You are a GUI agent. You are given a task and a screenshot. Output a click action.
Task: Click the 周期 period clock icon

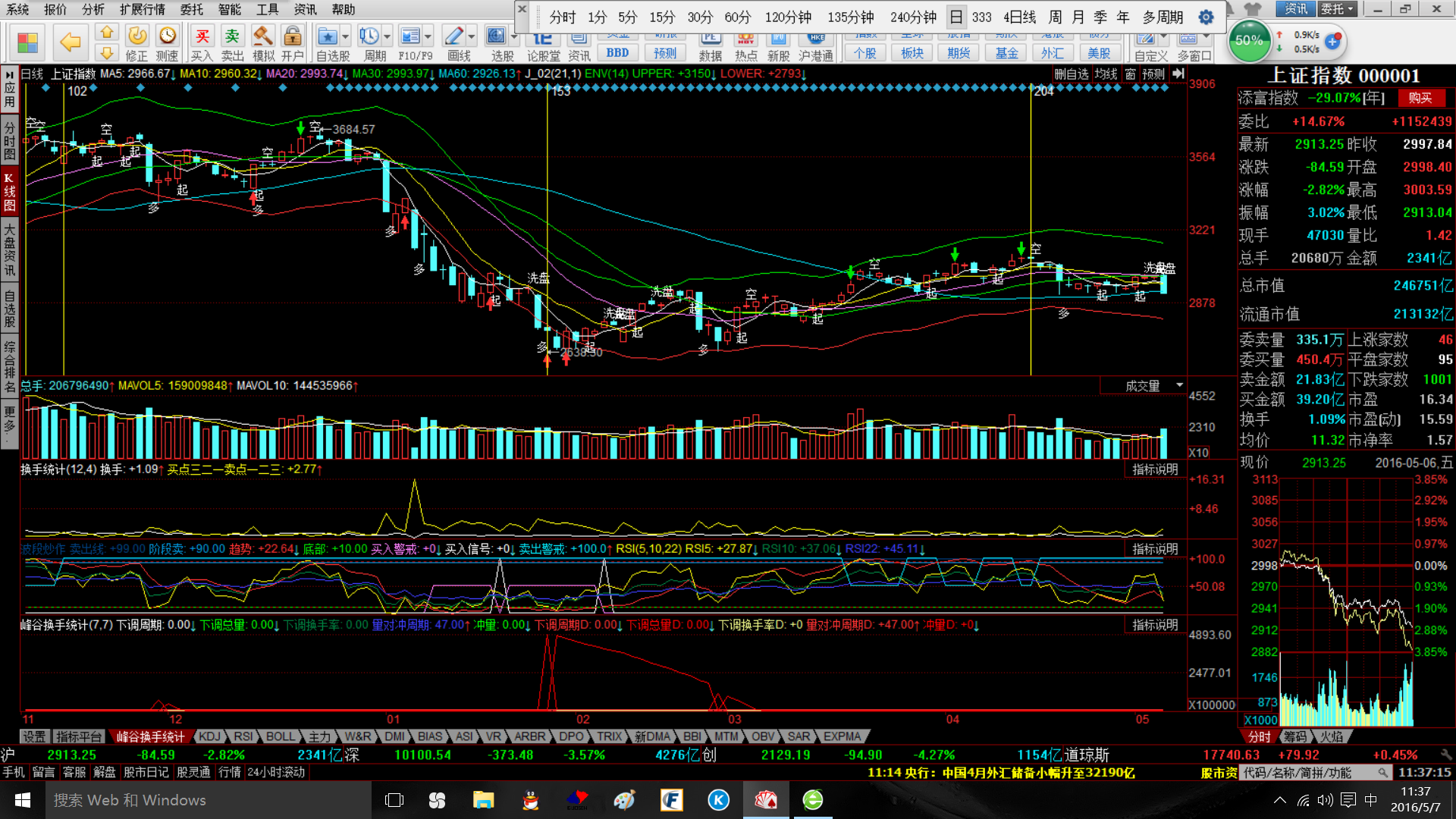pos(369,36)
